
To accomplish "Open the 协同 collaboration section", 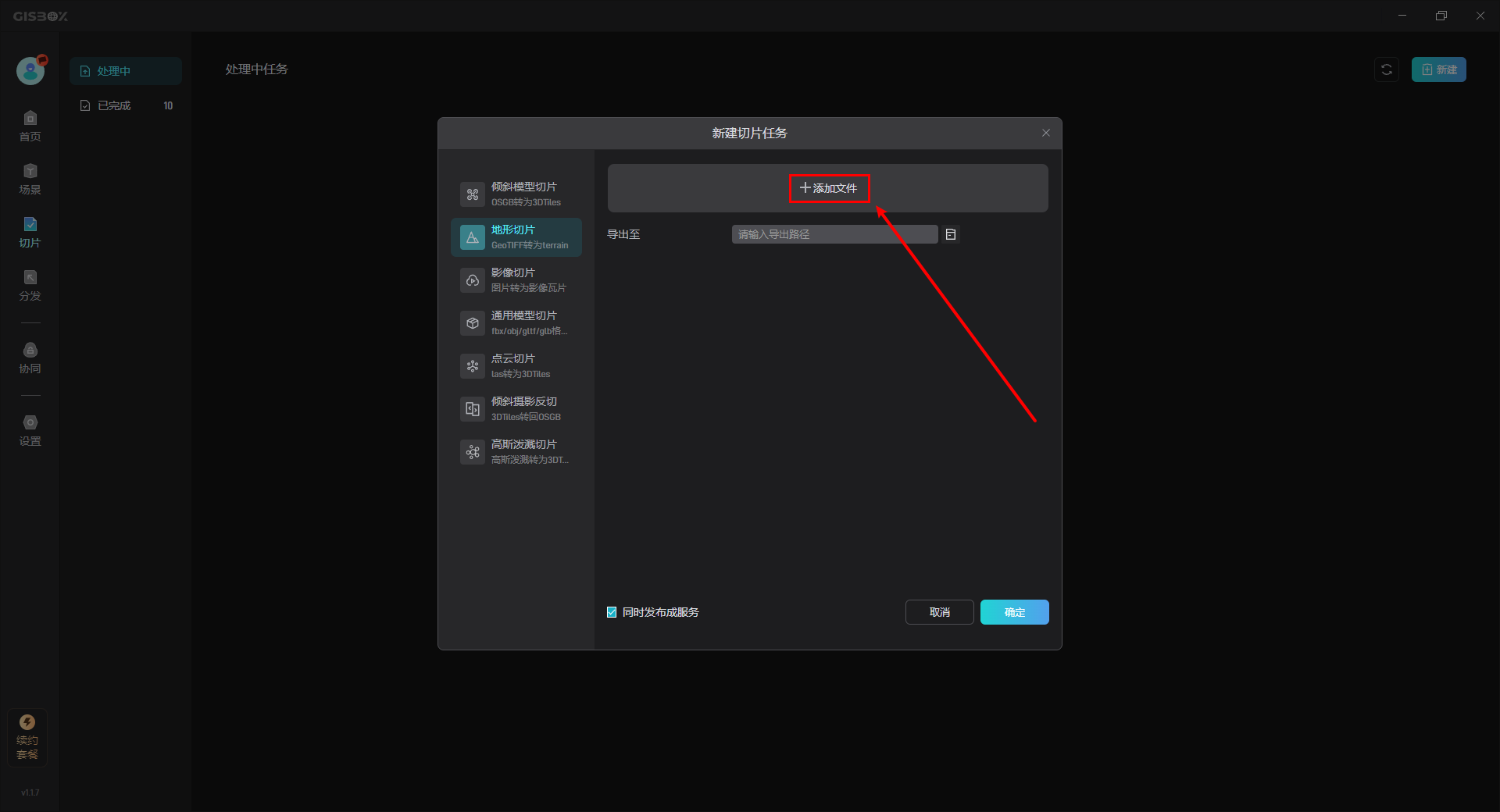I will [x=30, y=358].
